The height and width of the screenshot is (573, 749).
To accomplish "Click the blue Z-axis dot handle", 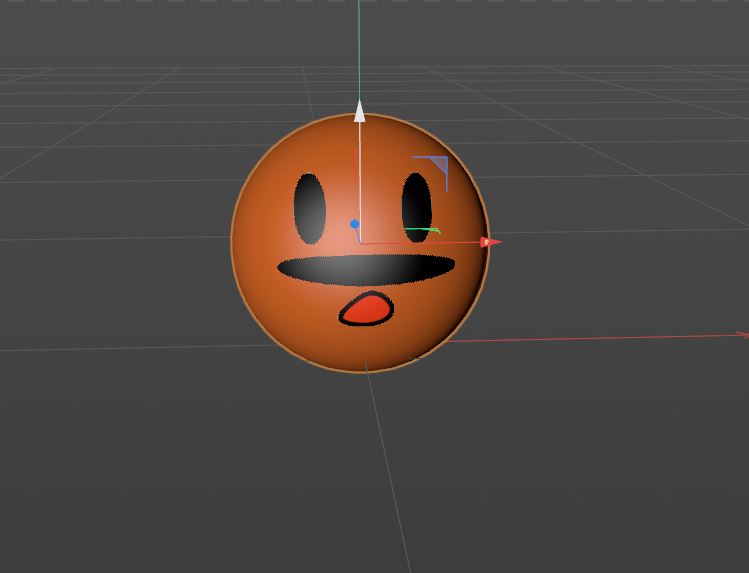I will 354,223.
